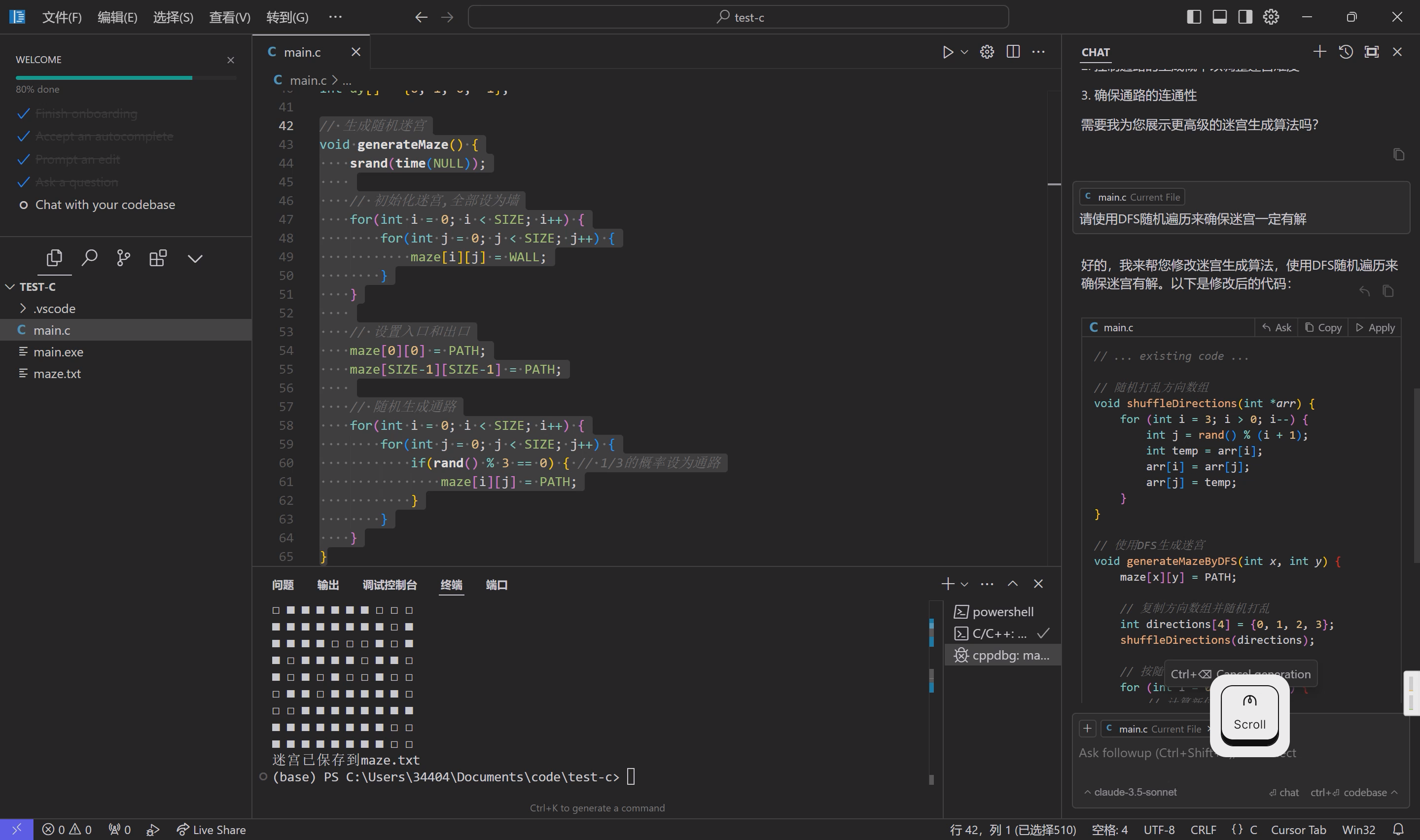Copy the previous chat response icon

(x=1399, y=154)
